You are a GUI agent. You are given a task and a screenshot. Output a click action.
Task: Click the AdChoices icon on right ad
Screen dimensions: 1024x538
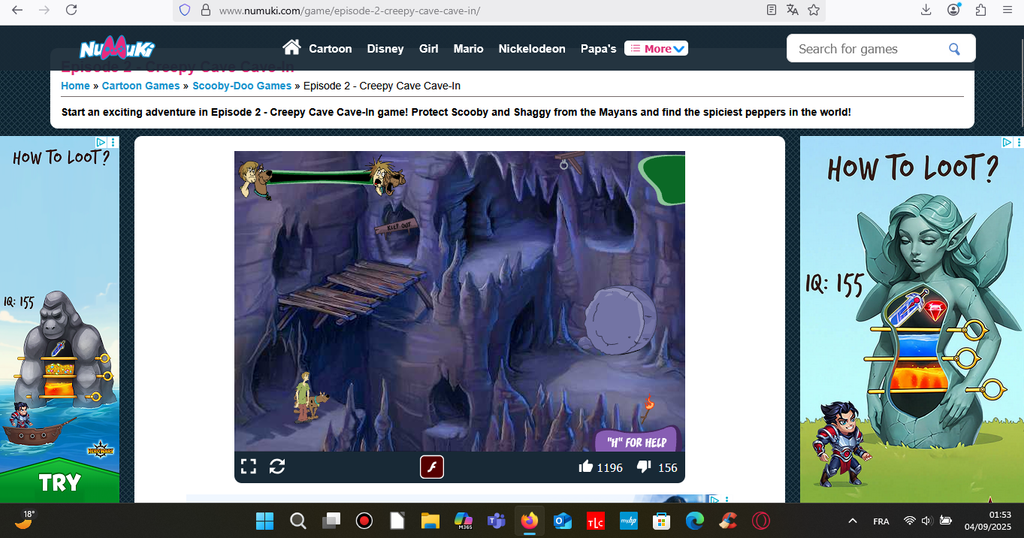coord(1006,142)
